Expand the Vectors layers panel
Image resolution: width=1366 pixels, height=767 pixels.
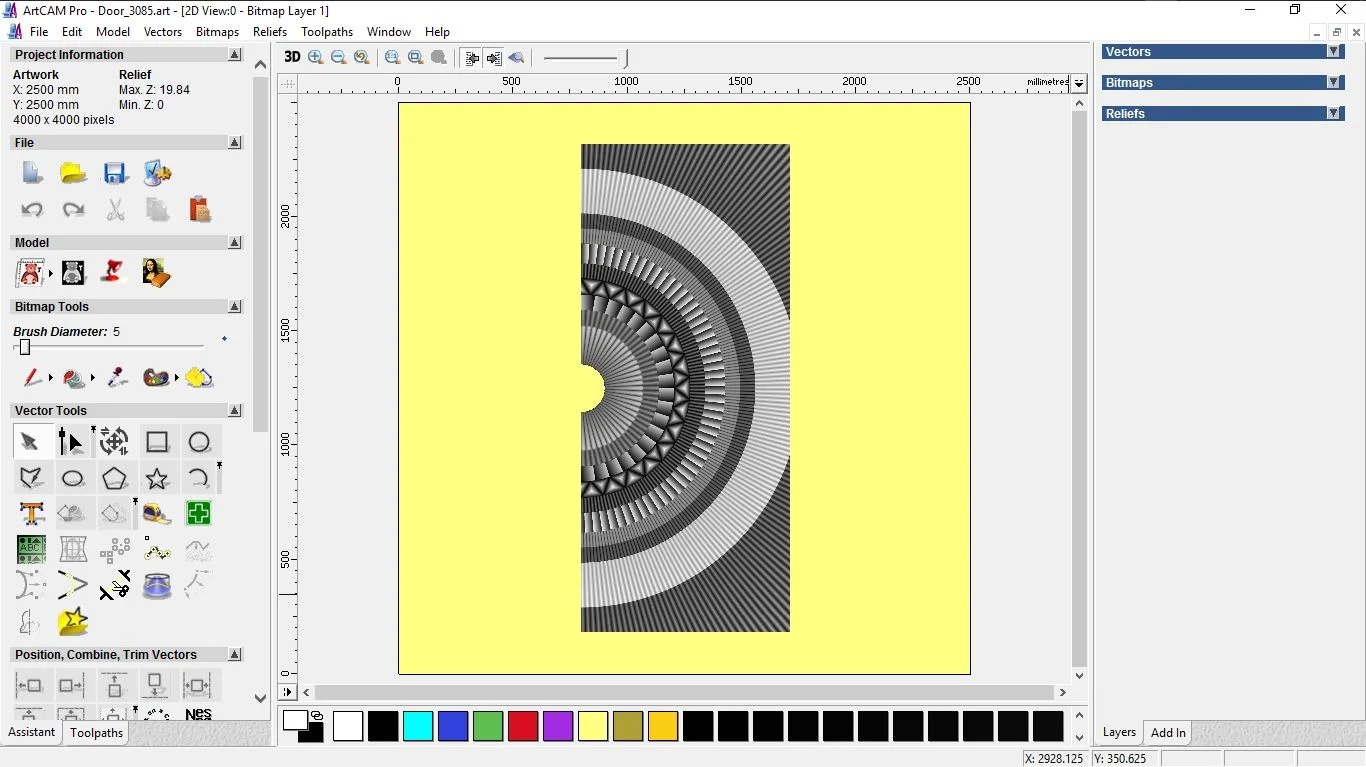click(x=1333, y=52)
